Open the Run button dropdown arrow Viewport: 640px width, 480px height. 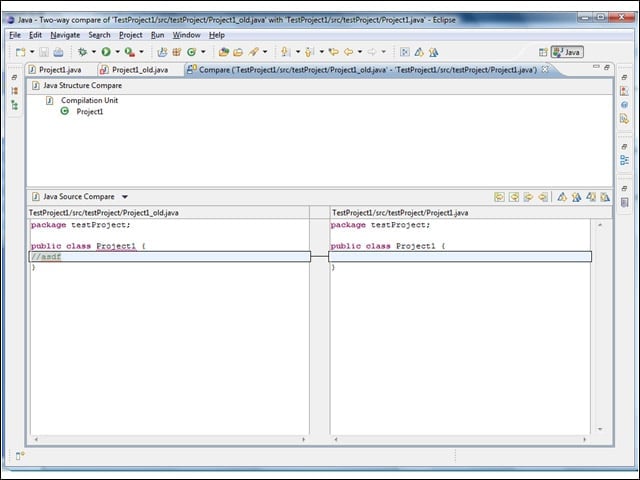118,52
